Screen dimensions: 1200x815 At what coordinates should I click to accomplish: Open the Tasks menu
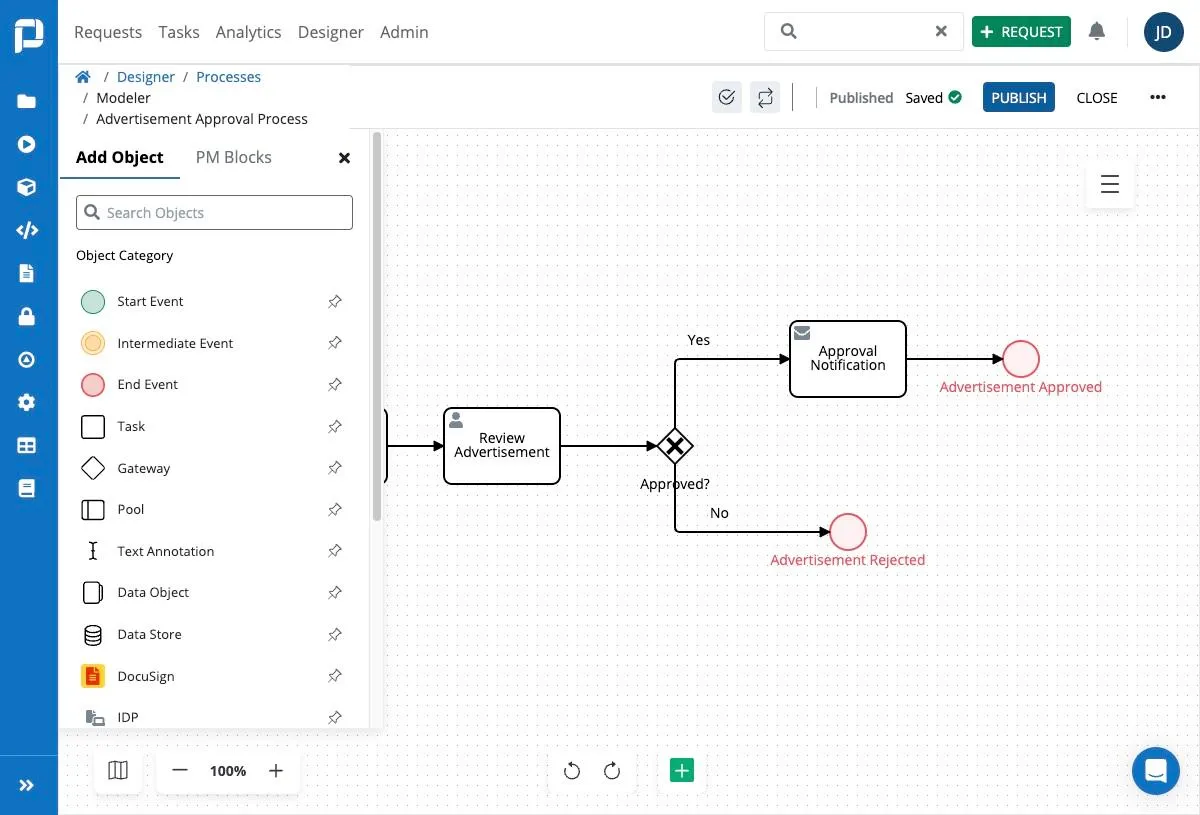[179, 32]
